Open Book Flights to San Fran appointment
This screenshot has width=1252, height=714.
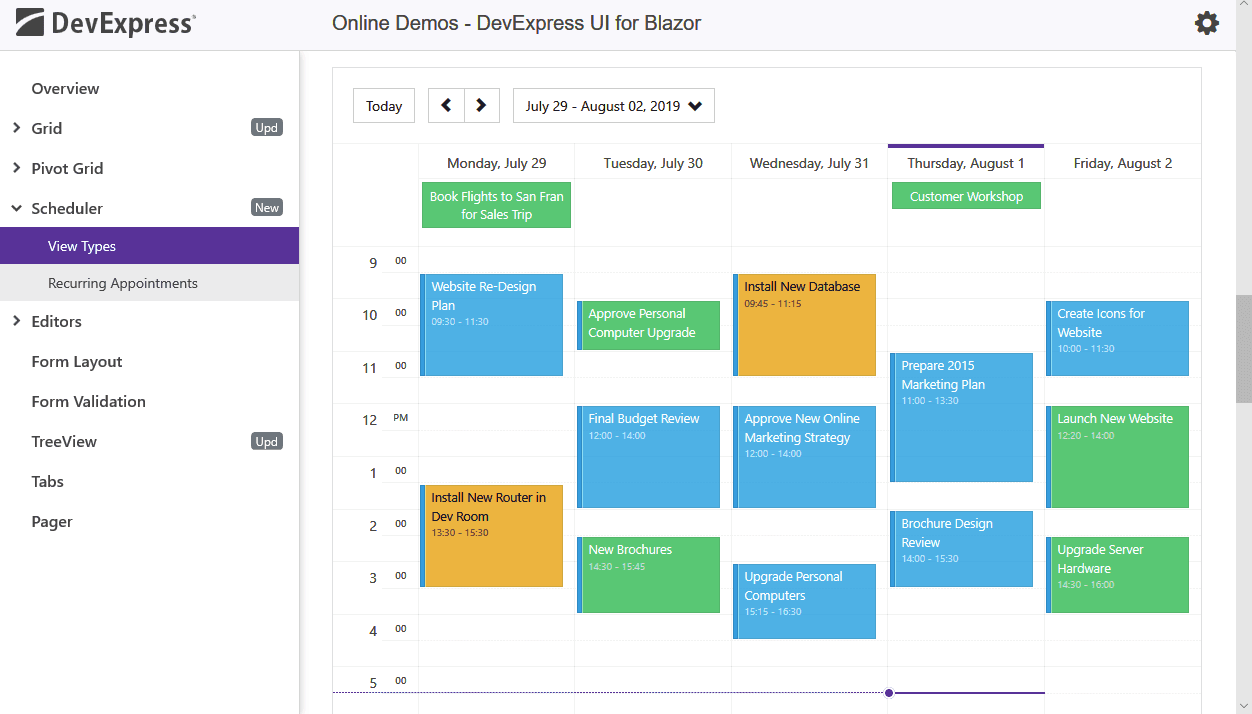pos(496,205)
